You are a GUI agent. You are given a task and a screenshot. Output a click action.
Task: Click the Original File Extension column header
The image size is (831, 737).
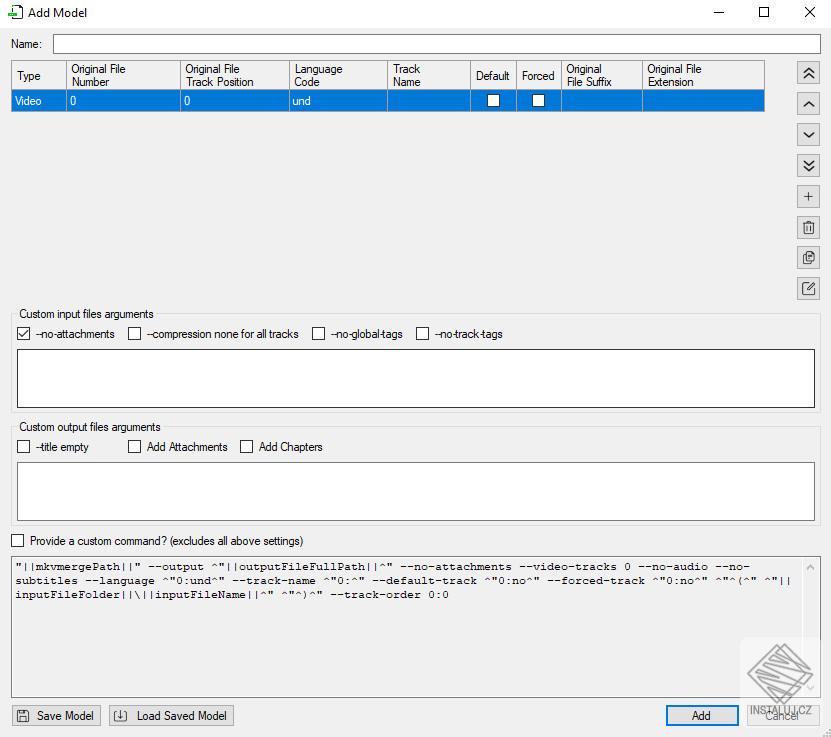point(703,75)
